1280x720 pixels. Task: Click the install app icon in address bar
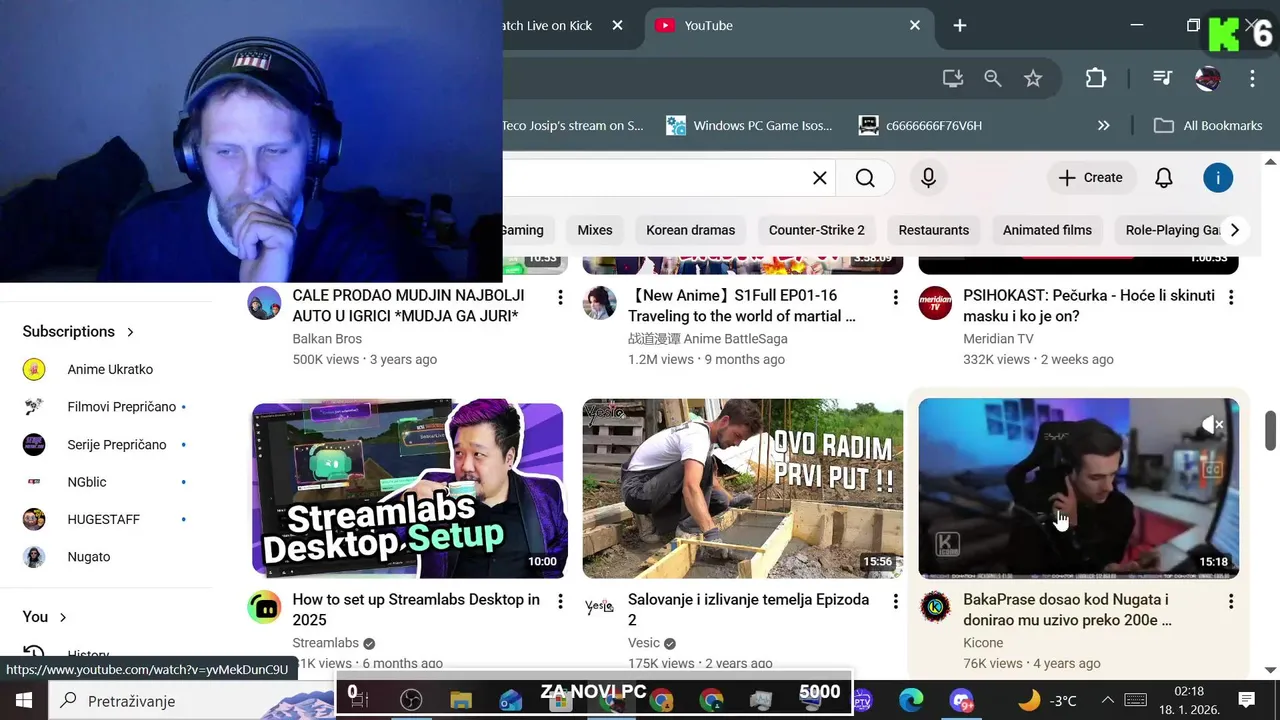tap(953, 78)
